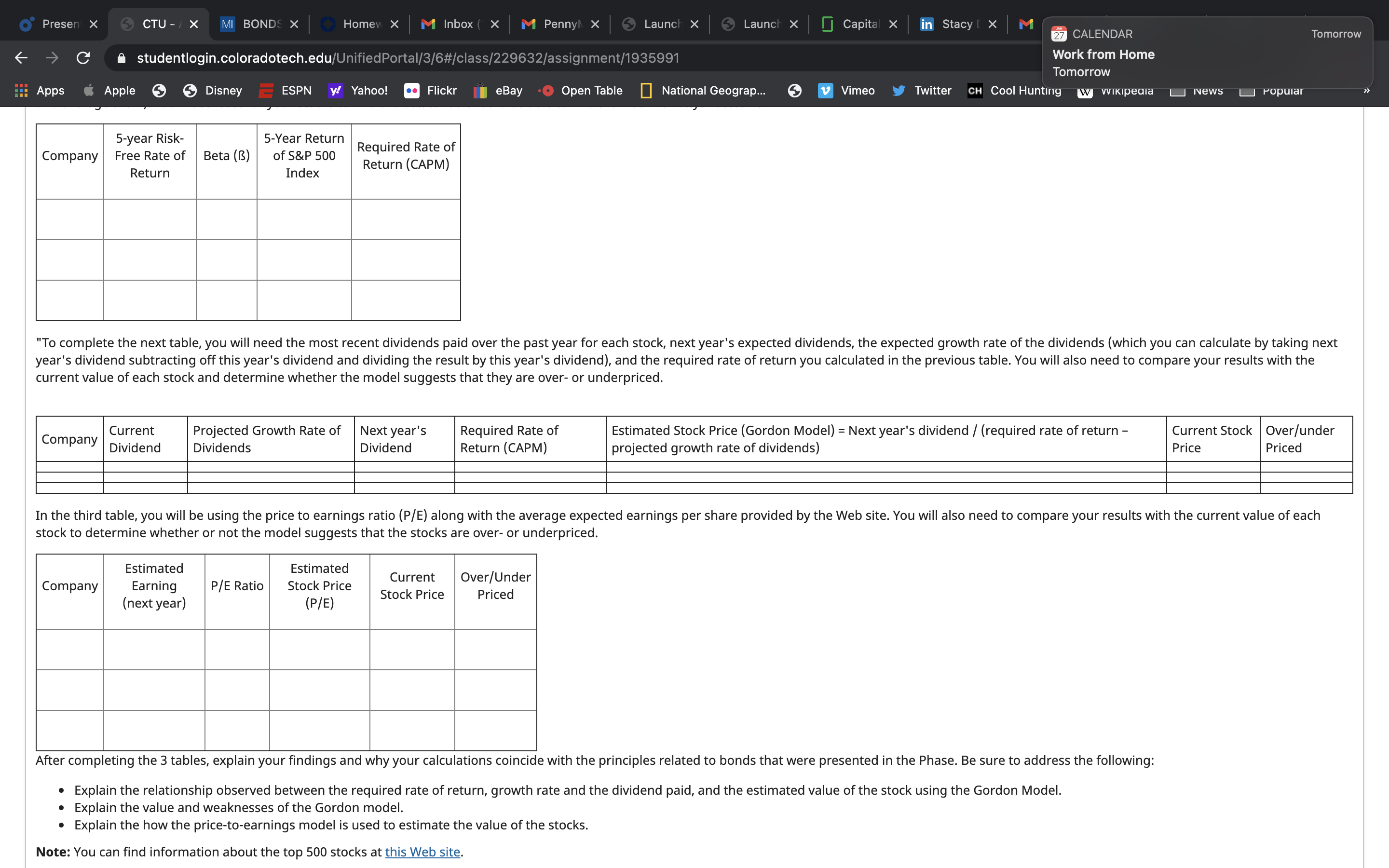1389x868 pixels.
Task: Open the Vimeo bookmark
Action: pos(846,91)
